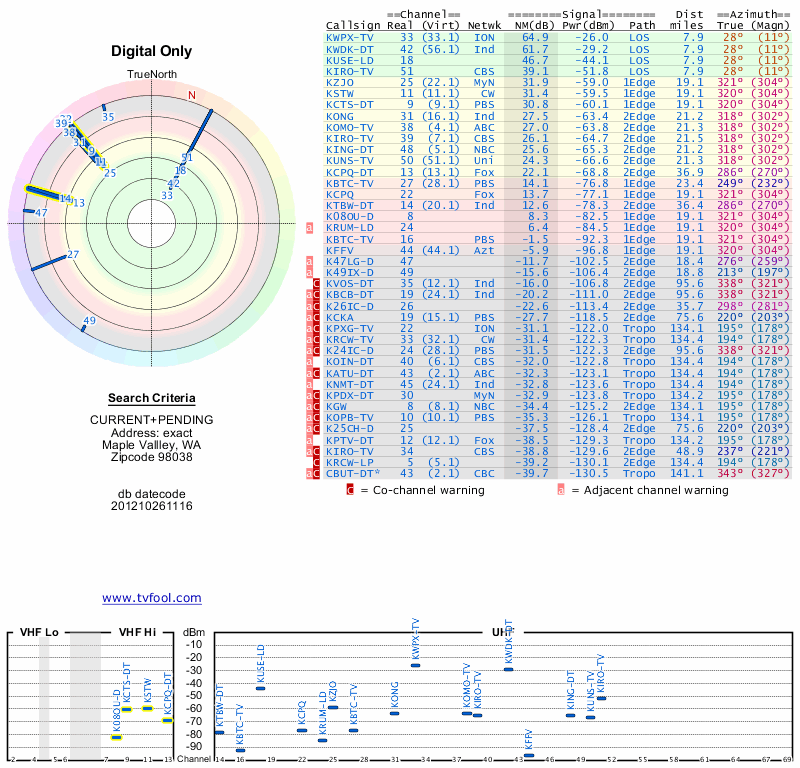Select the KWPX-TV callsign in the table

pyautogui.click(x=350, y=38)
